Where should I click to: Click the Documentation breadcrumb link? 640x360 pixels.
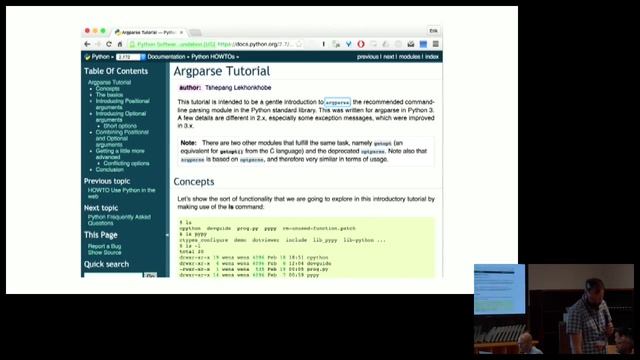pos(166,57)
